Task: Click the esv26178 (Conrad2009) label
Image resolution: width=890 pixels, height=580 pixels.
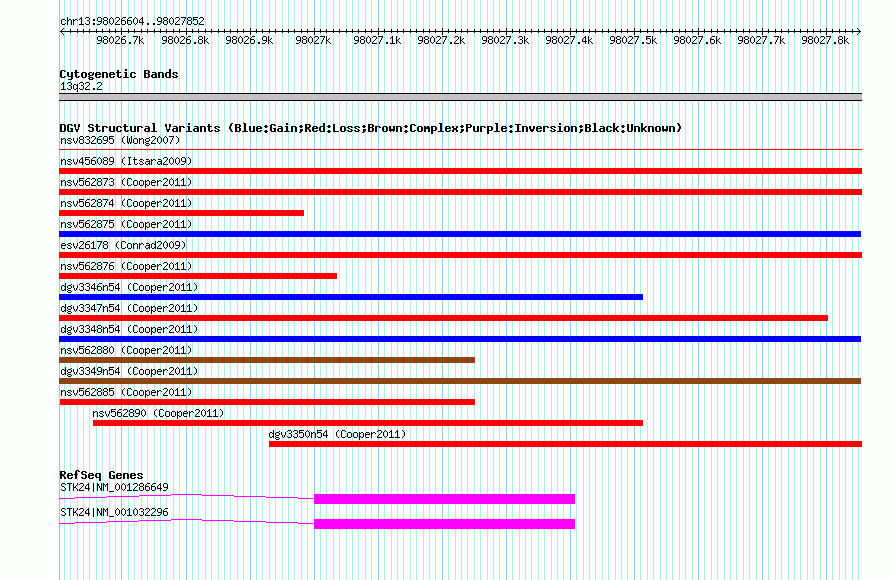Action: (123, 245)
